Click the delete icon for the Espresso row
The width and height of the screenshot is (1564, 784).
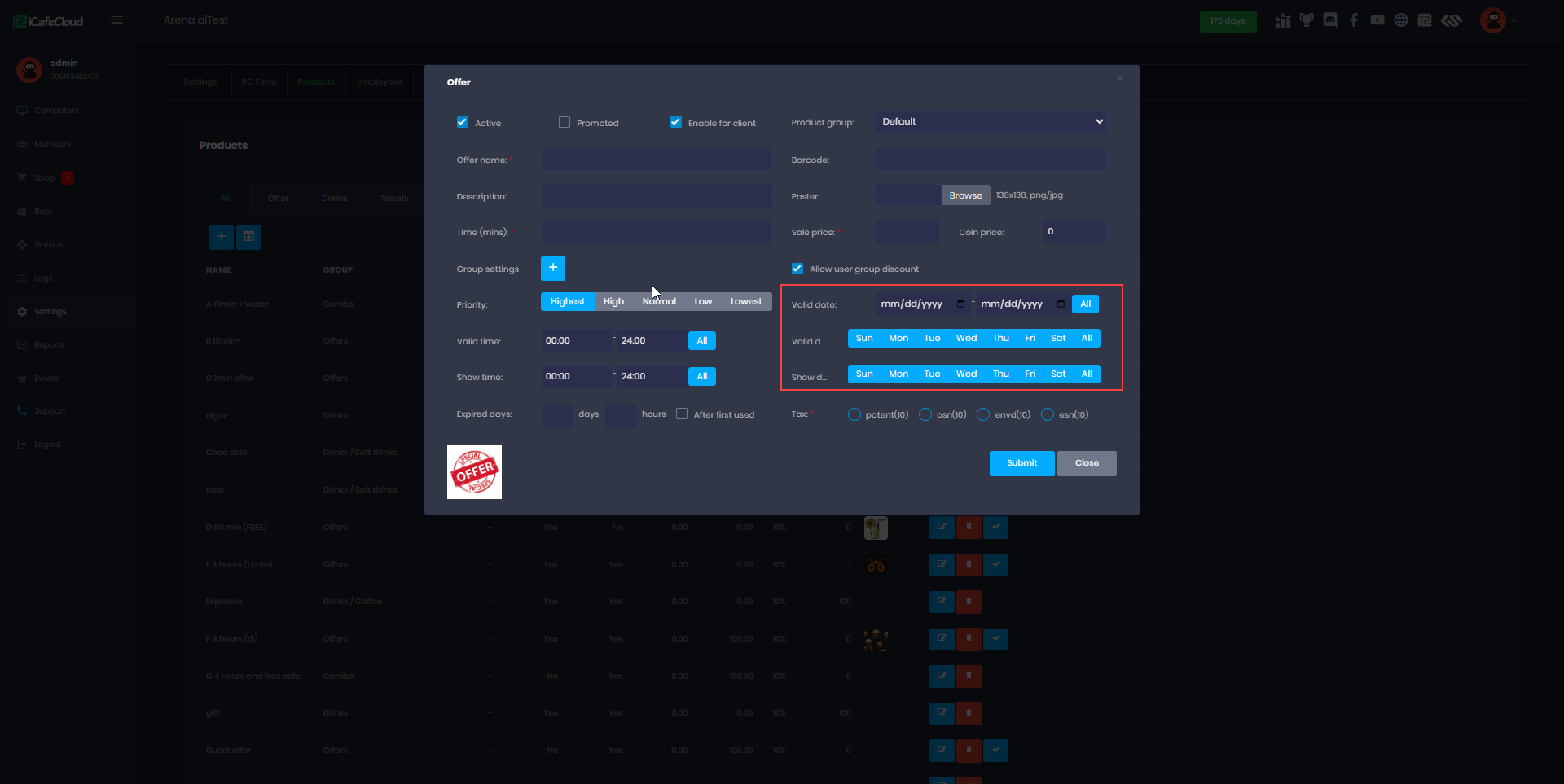pyautogui.click(x=969, y=602)
